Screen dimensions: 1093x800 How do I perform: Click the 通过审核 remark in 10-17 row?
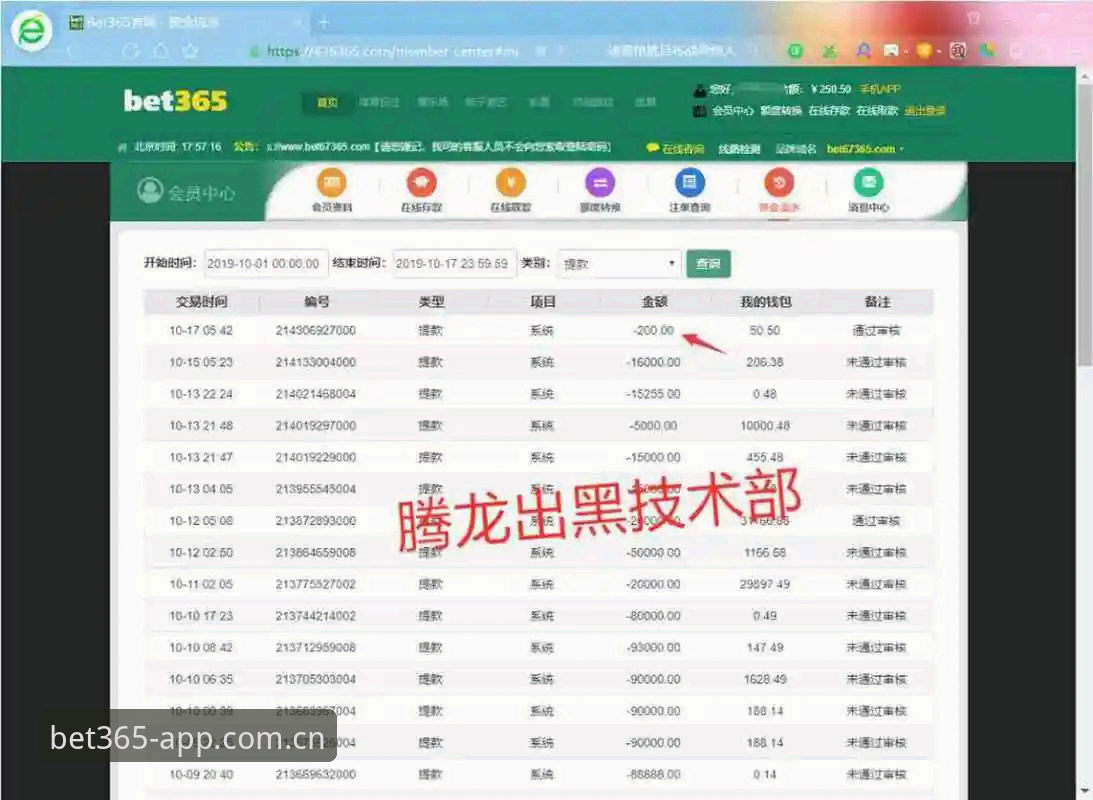click(x=876, y=330)
